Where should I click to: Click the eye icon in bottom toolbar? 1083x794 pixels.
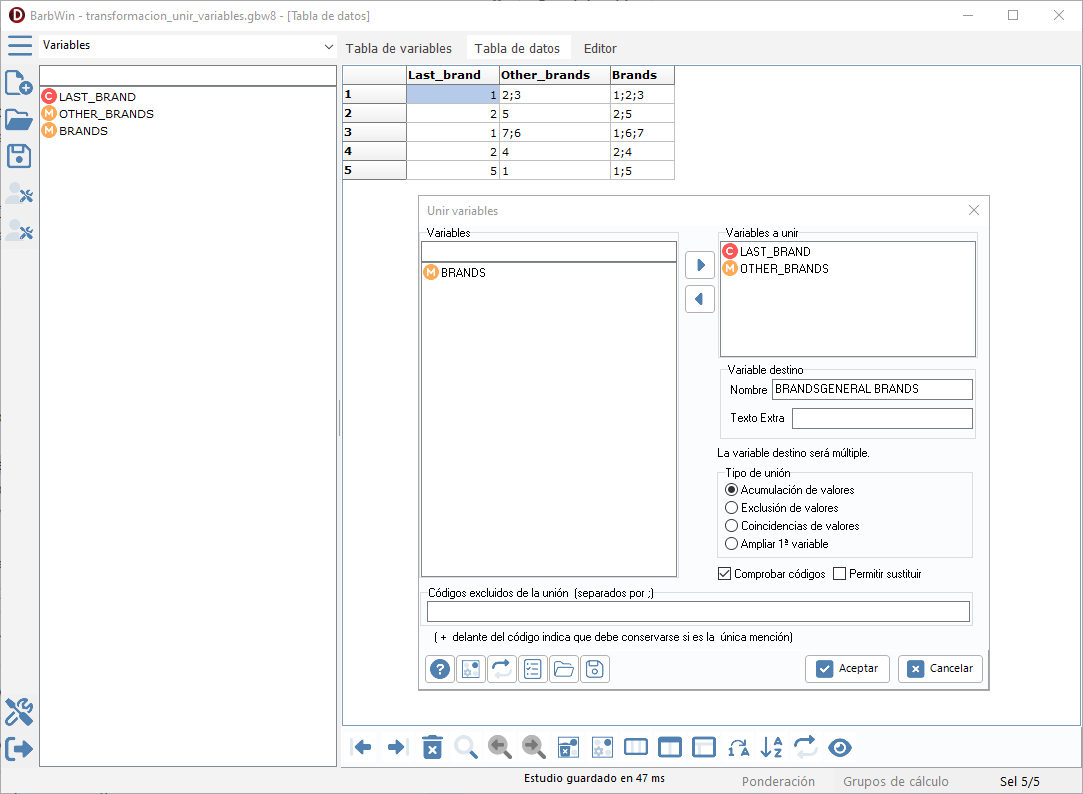[x=839, y=747]
